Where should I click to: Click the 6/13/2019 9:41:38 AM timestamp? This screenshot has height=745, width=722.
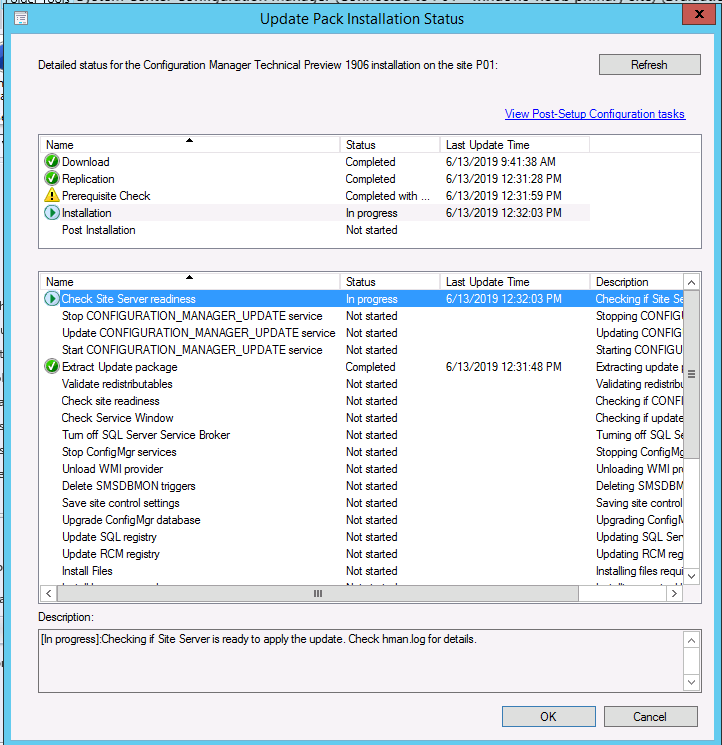tap(501, 162)
